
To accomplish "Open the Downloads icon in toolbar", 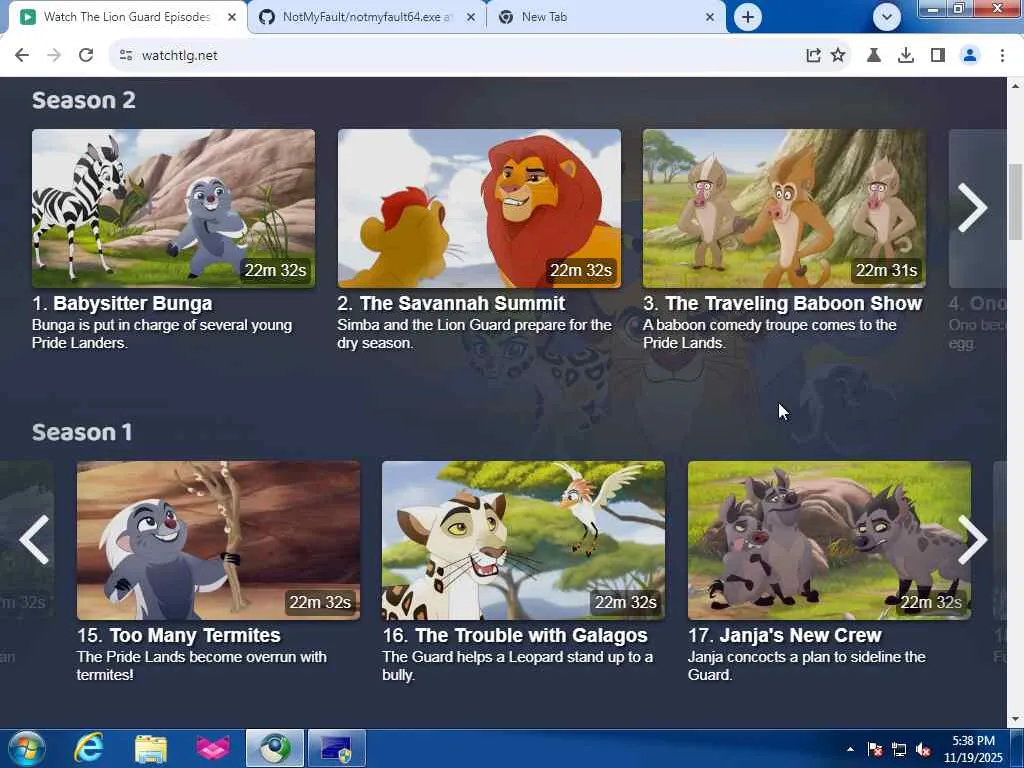I will tap(906, 56).
